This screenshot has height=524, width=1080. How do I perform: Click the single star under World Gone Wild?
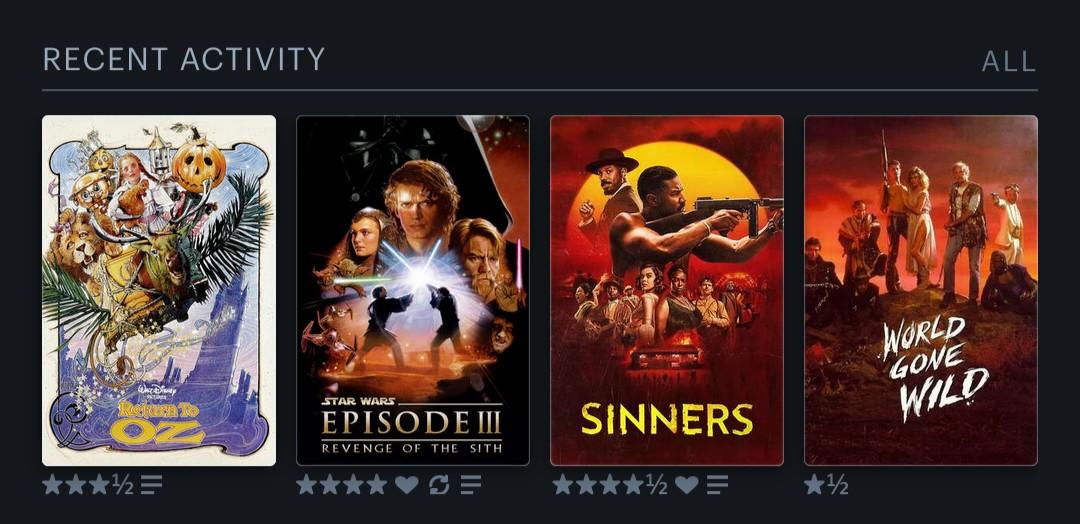coord(815,485)
